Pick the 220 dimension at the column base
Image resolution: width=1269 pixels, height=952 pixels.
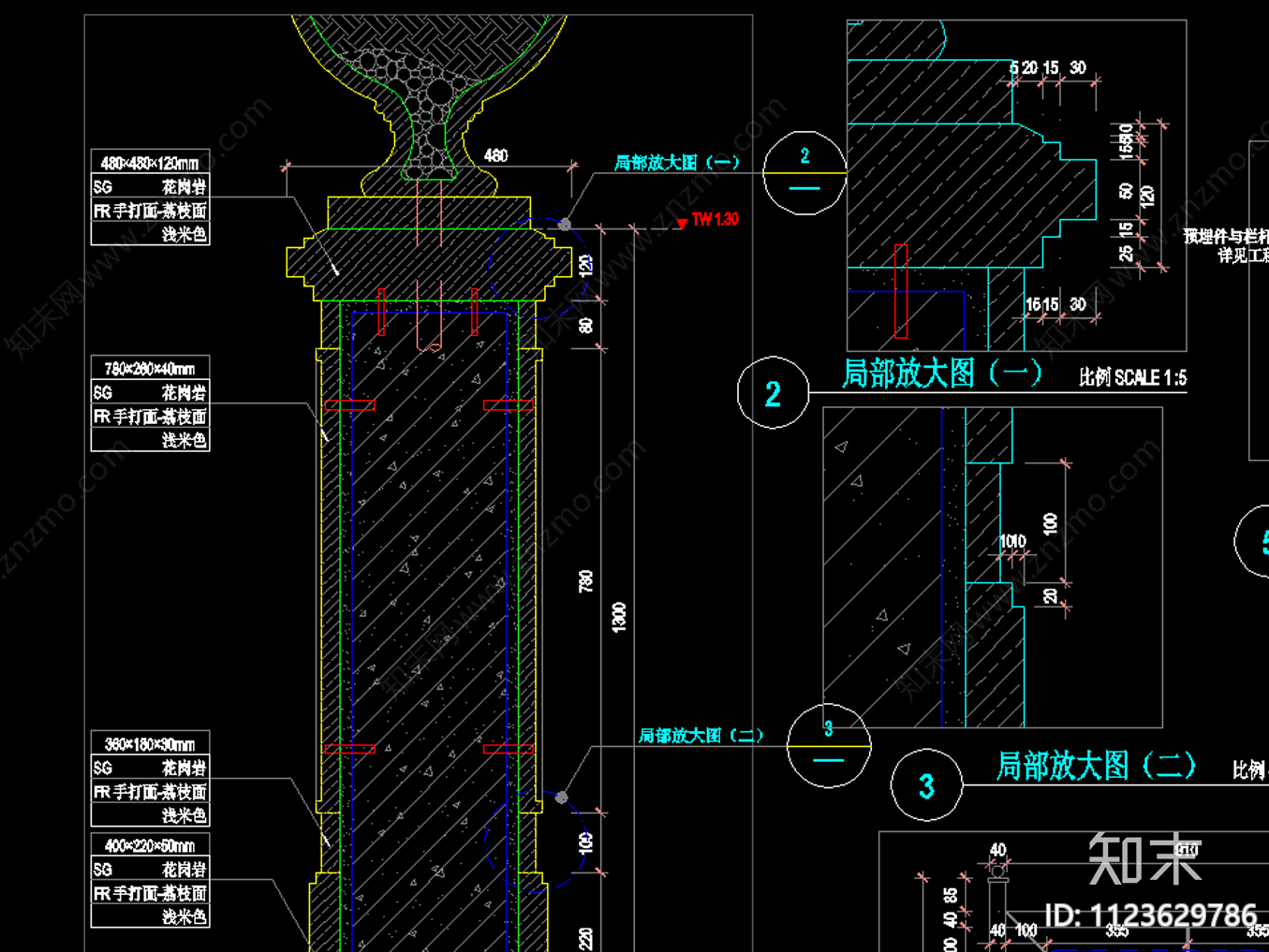[x=585, y=939]
